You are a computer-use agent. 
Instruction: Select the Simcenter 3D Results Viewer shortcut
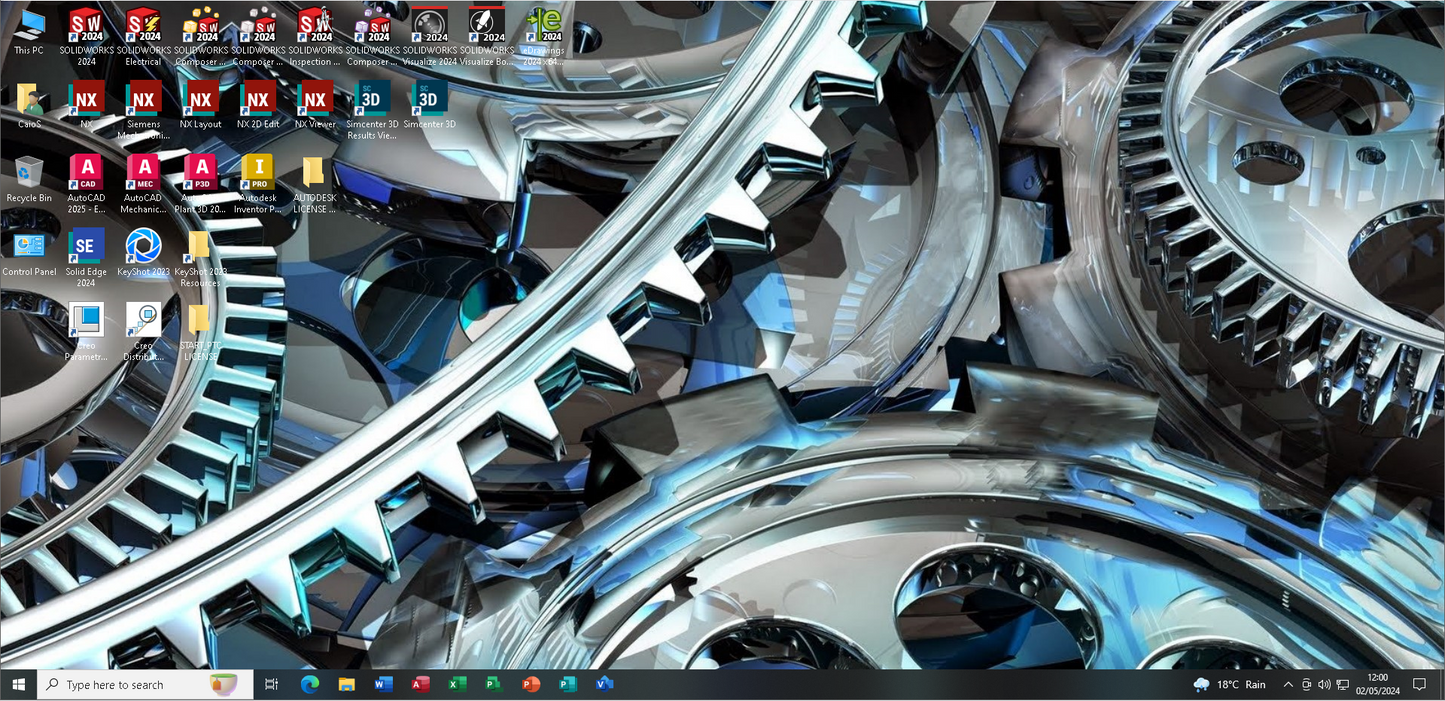(372, 110)
